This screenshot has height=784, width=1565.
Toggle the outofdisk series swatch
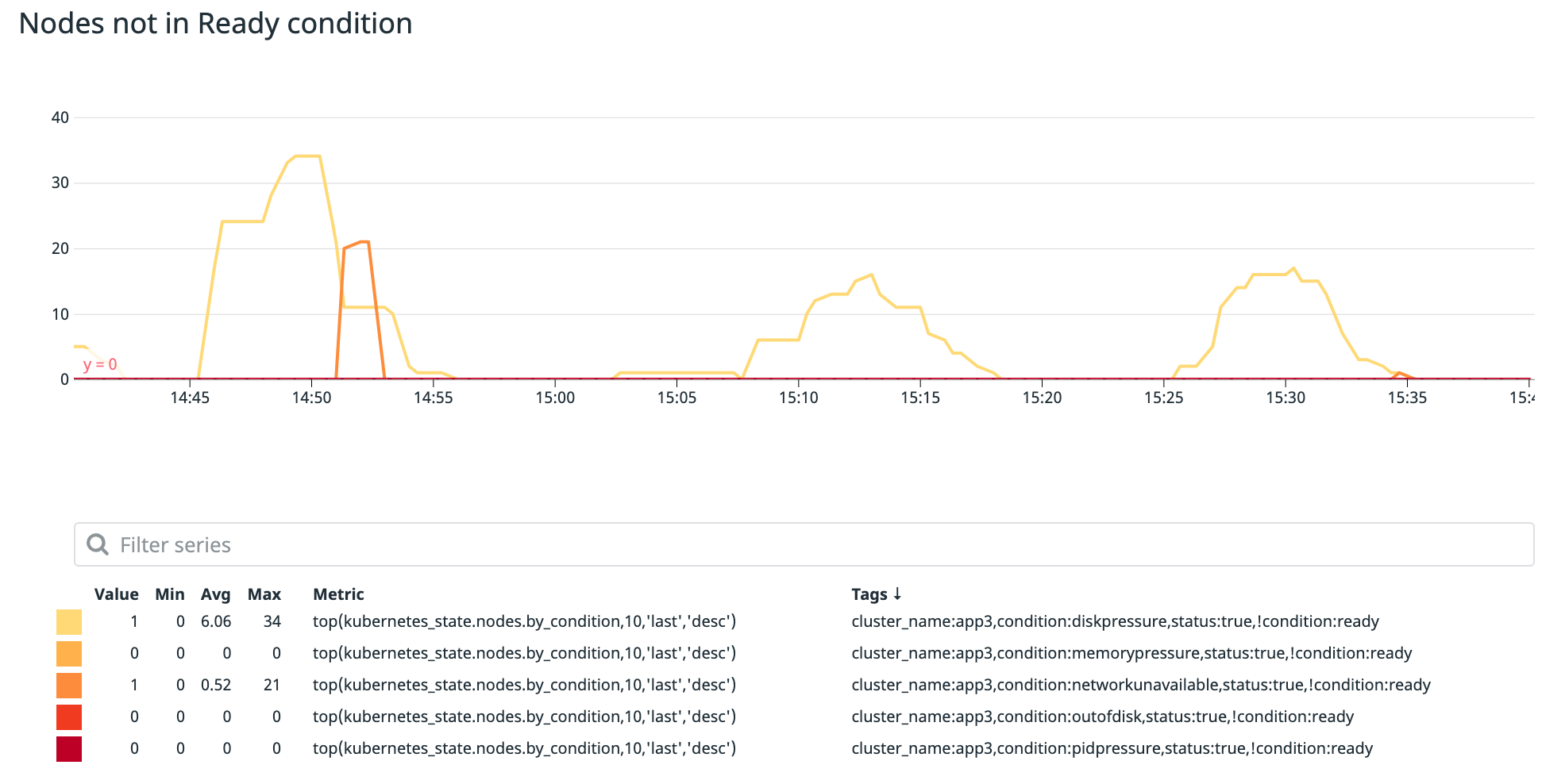pos(67,716)
